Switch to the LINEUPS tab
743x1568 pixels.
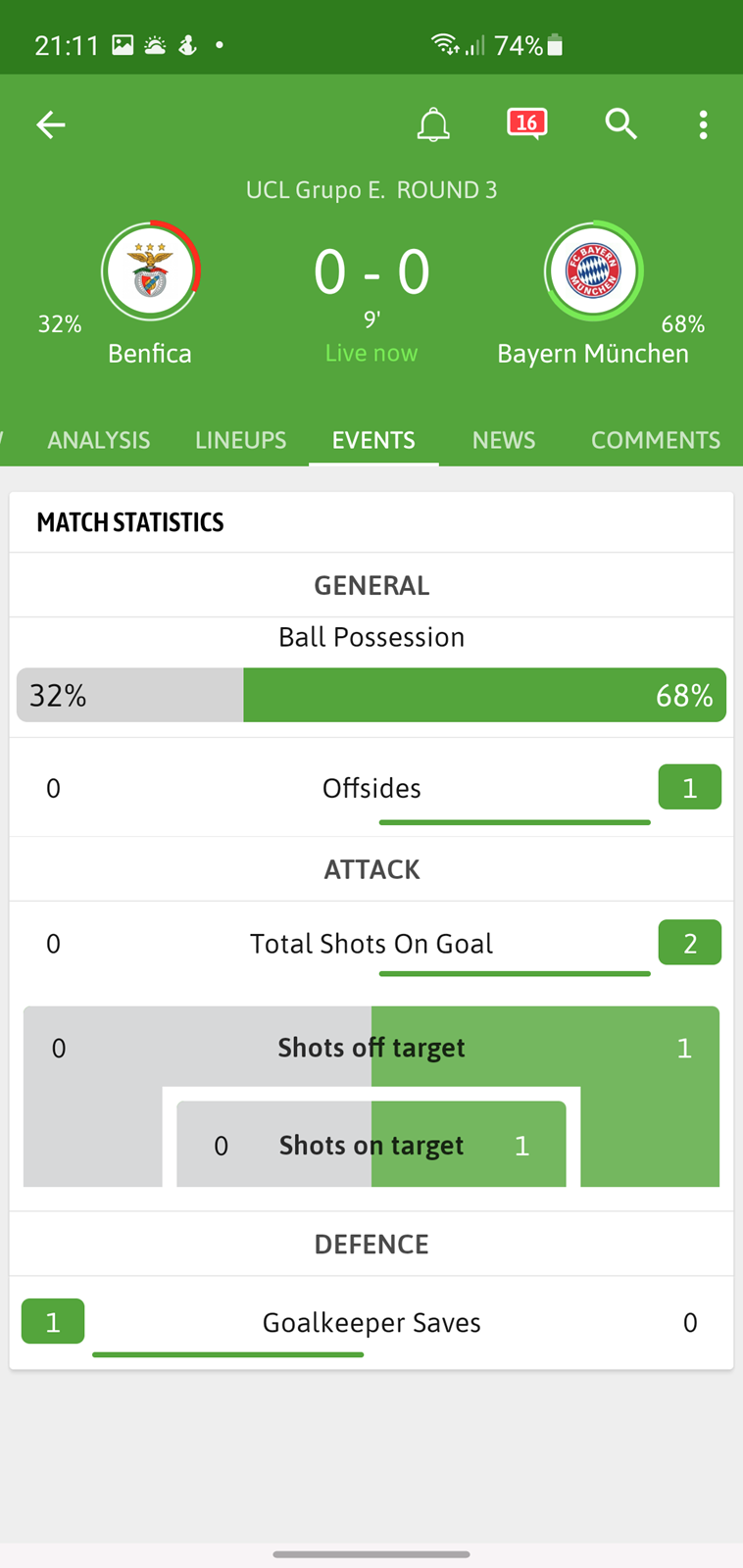click(240, 440)
